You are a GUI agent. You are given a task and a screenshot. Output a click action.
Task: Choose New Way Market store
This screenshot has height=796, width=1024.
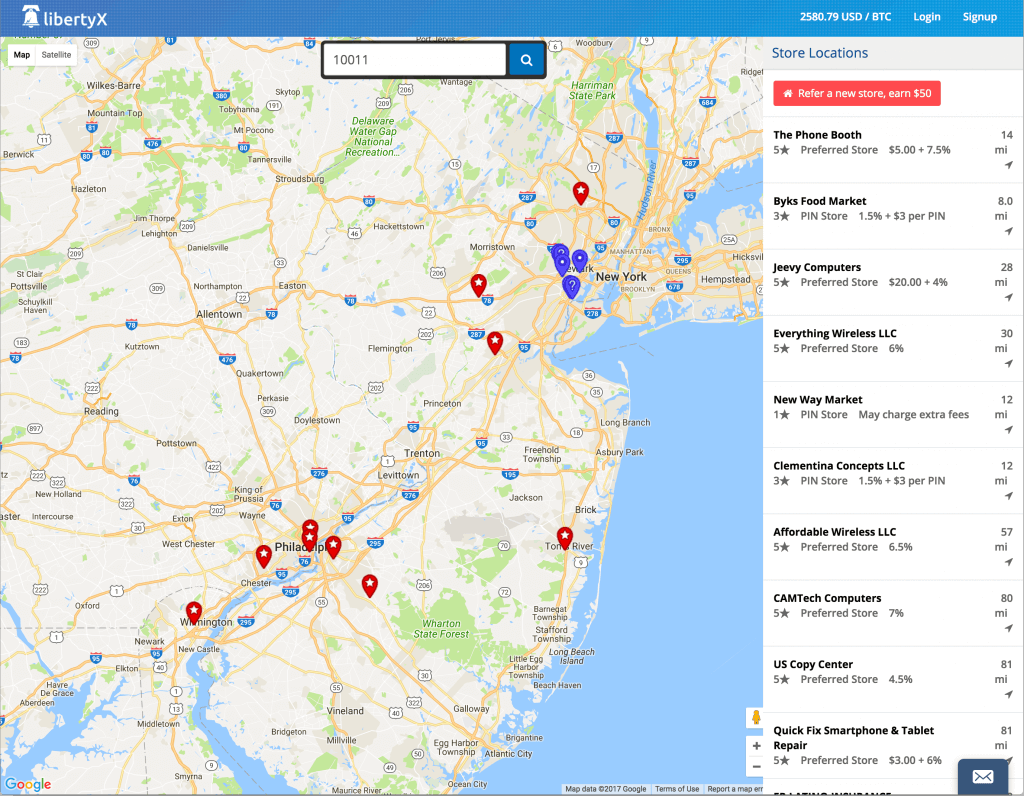(818, 400)
